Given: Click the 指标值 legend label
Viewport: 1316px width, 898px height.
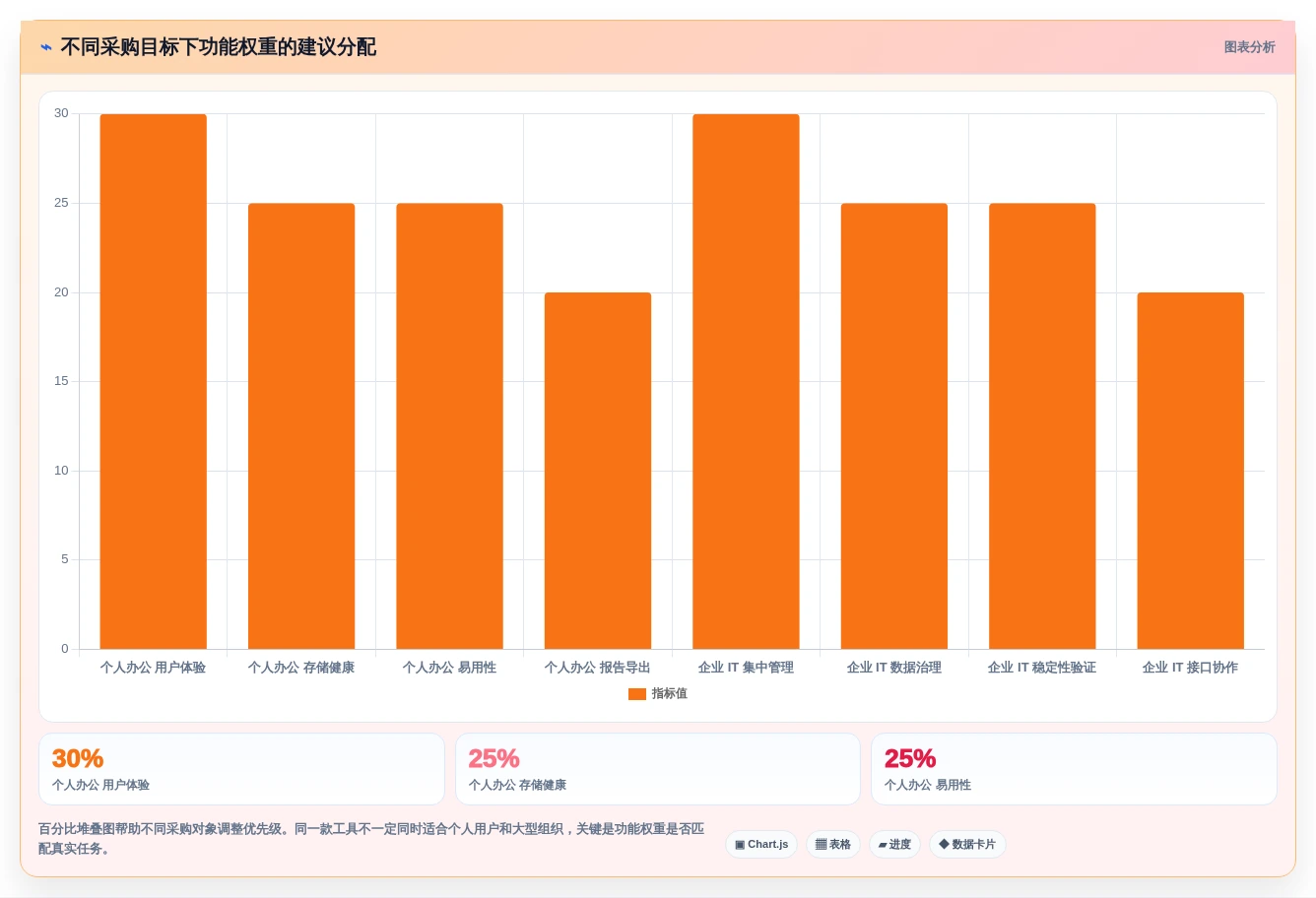Looking at the screenshot, I should coord(670,694).
